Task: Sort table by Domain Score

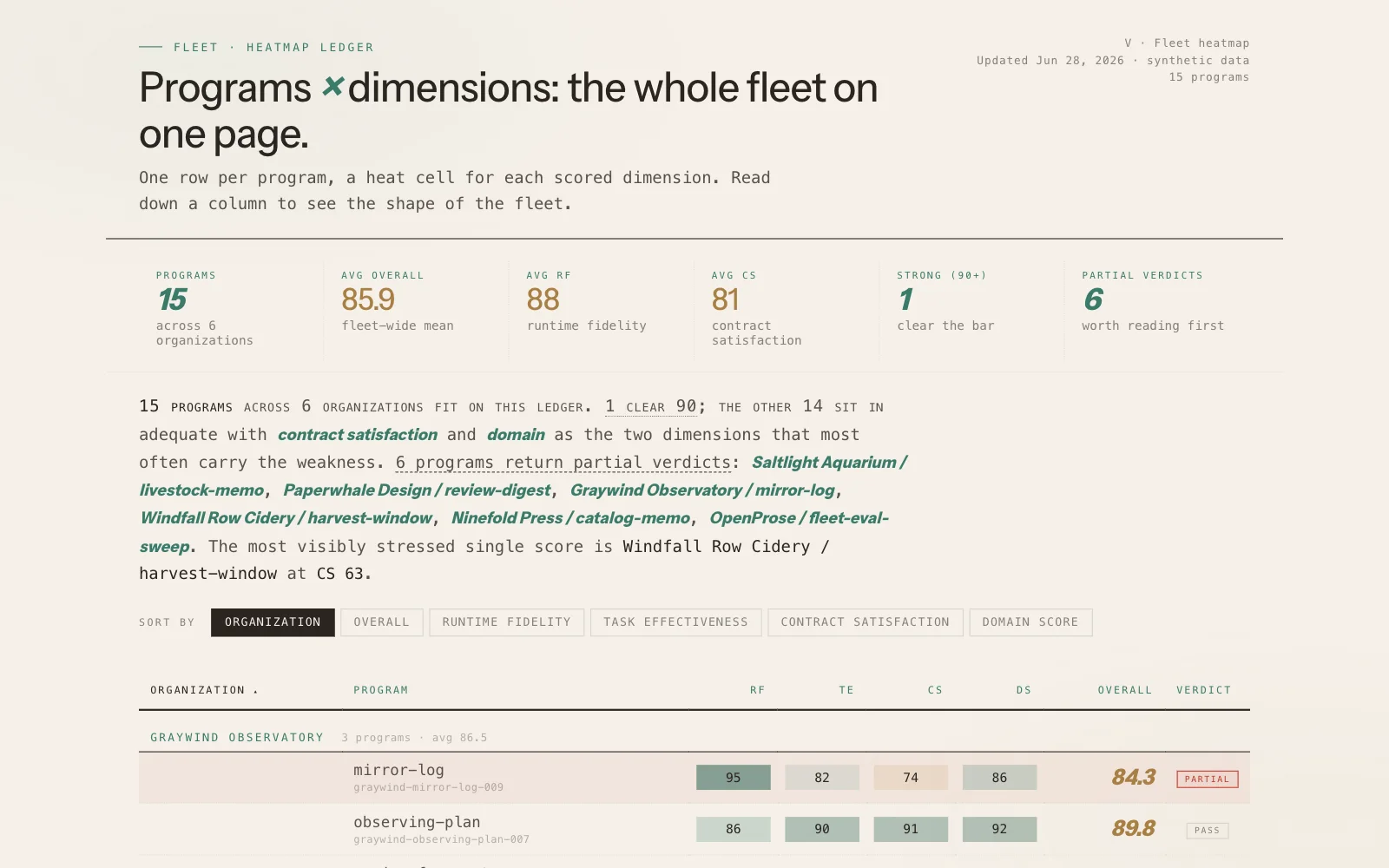Action: pyautogui.click(x=1030, y=622)
